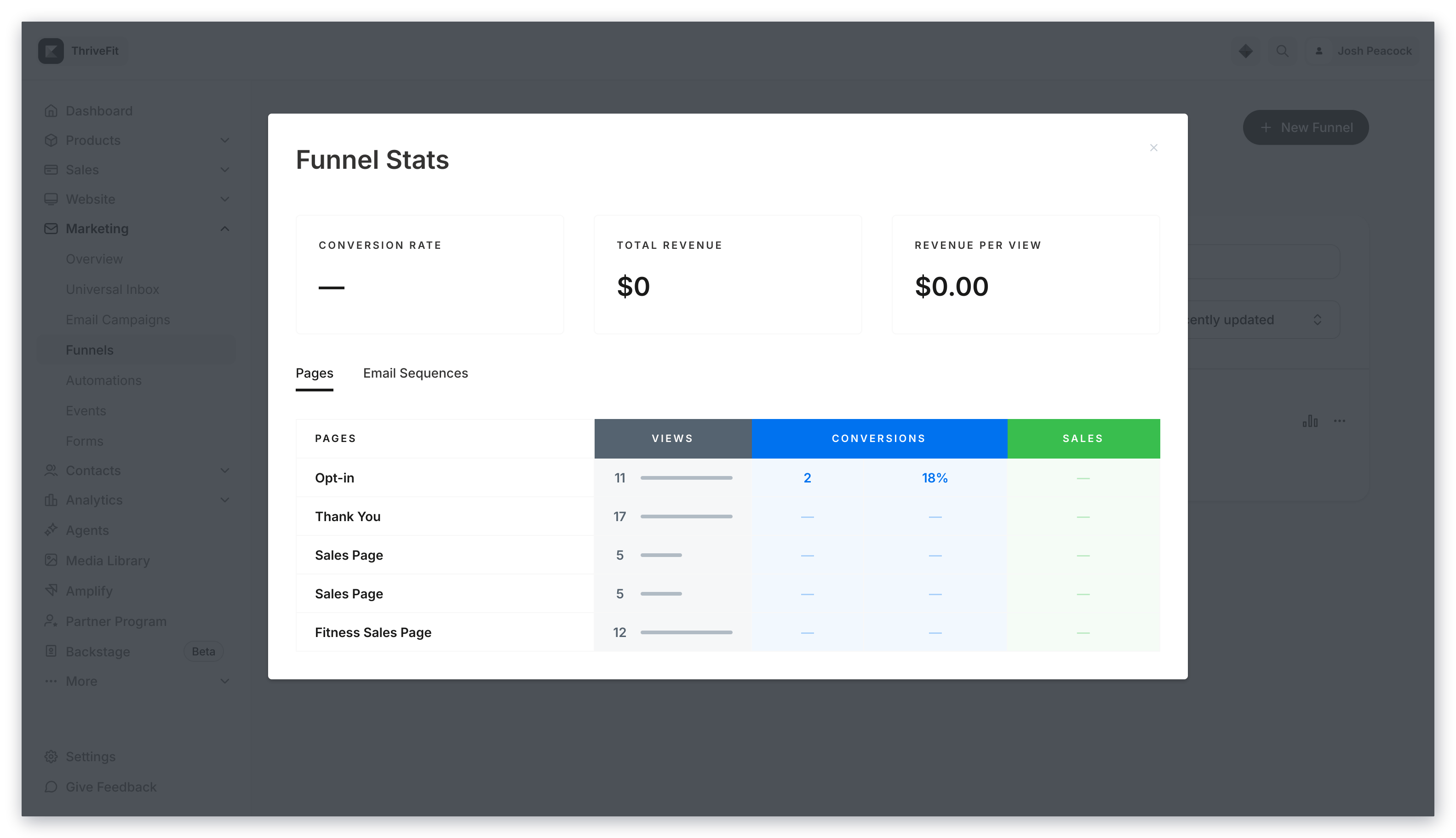This screenshot has width=1456, height=838.
Task: Open the diamond upgrade icon in header
Action: [x=1245, y=51]
